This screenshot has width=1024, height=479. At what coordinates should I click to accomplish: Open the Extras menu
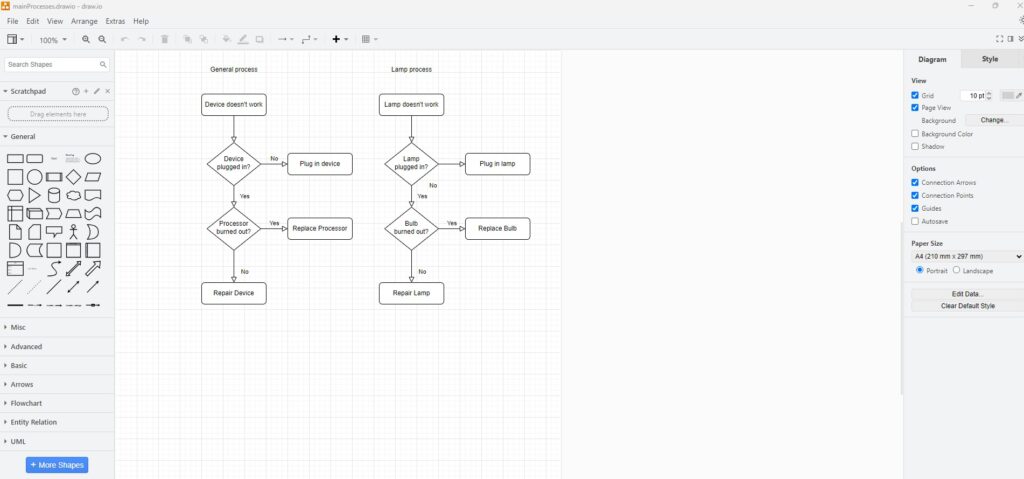point(116,21)
